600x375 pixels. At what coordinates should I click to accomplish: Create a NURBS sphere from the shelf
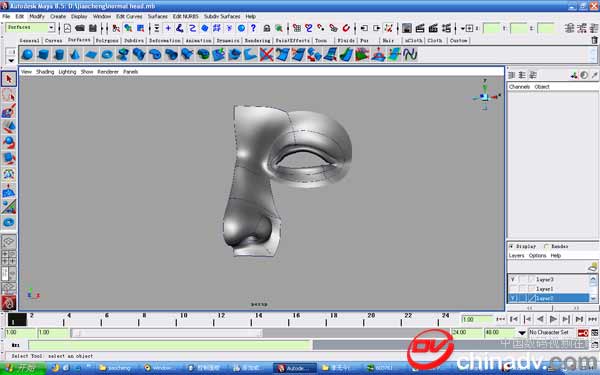27,54
